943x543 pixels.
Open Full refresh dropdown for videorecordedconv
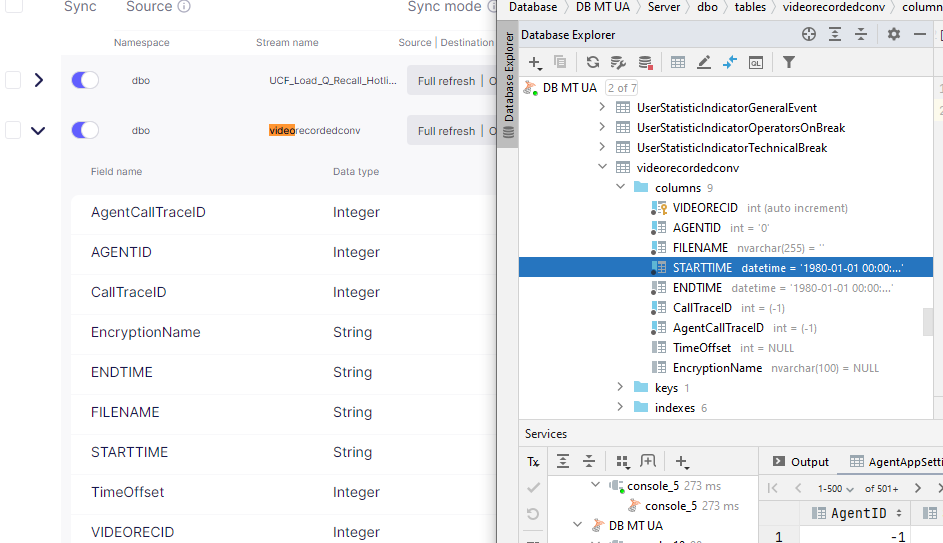coord(452,130)
